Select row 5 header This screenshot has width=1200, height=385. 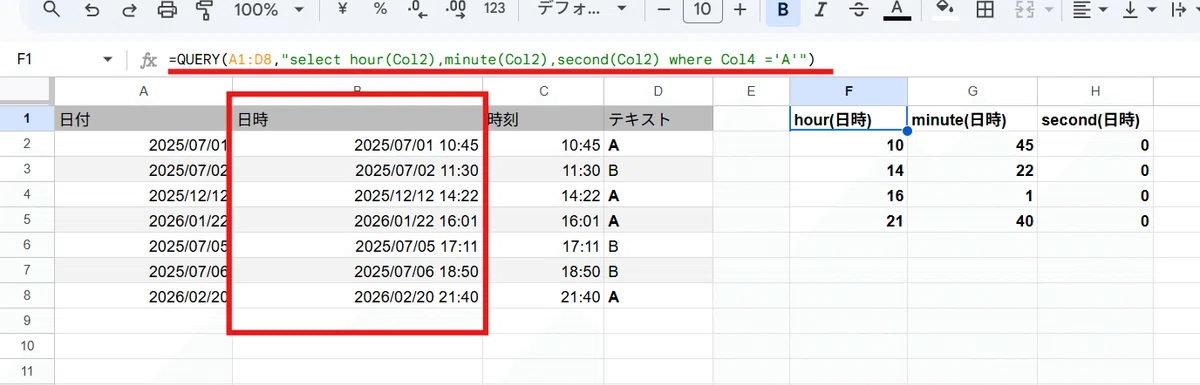click(27, 220)
